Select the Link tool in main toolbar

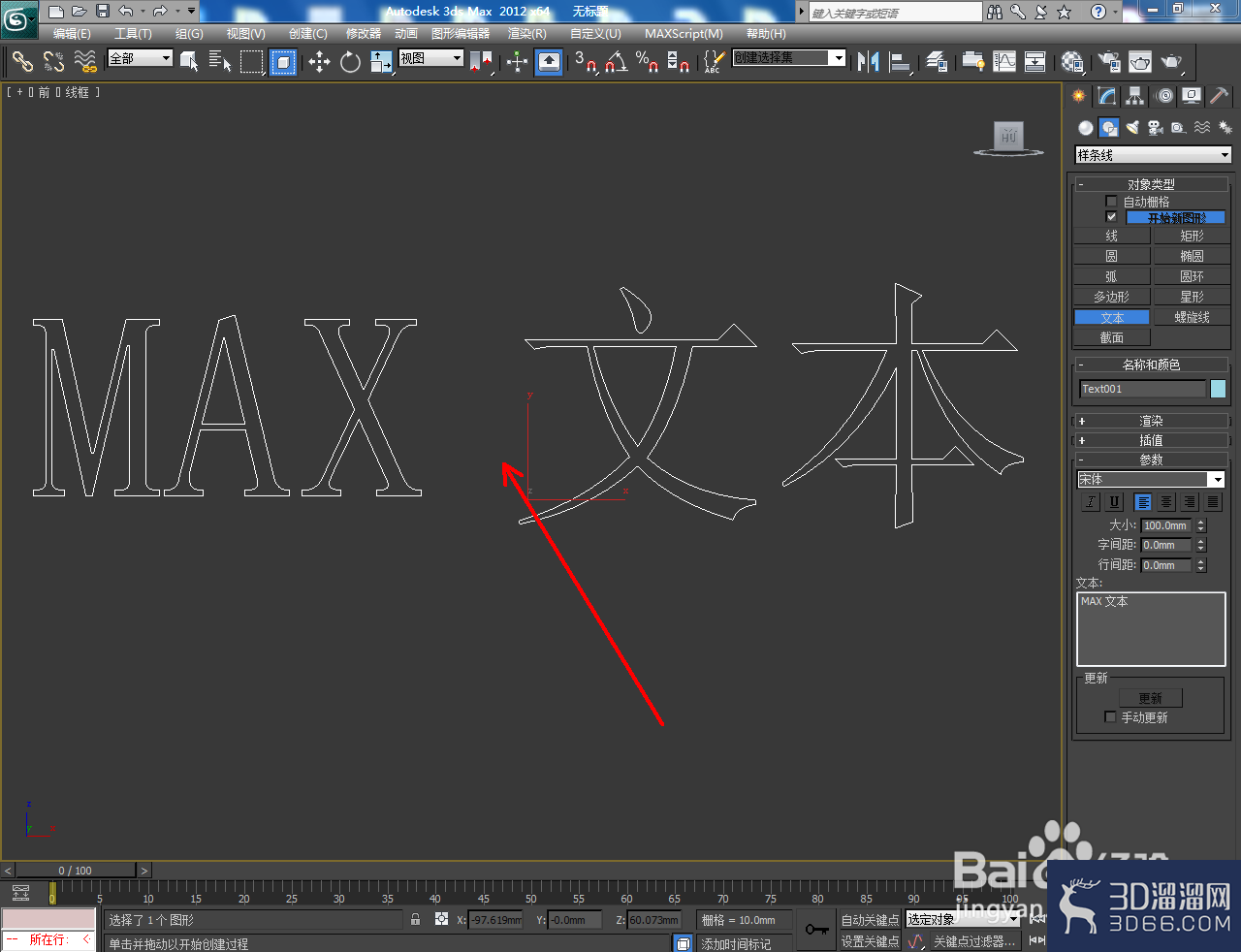(x=22, y=62)
